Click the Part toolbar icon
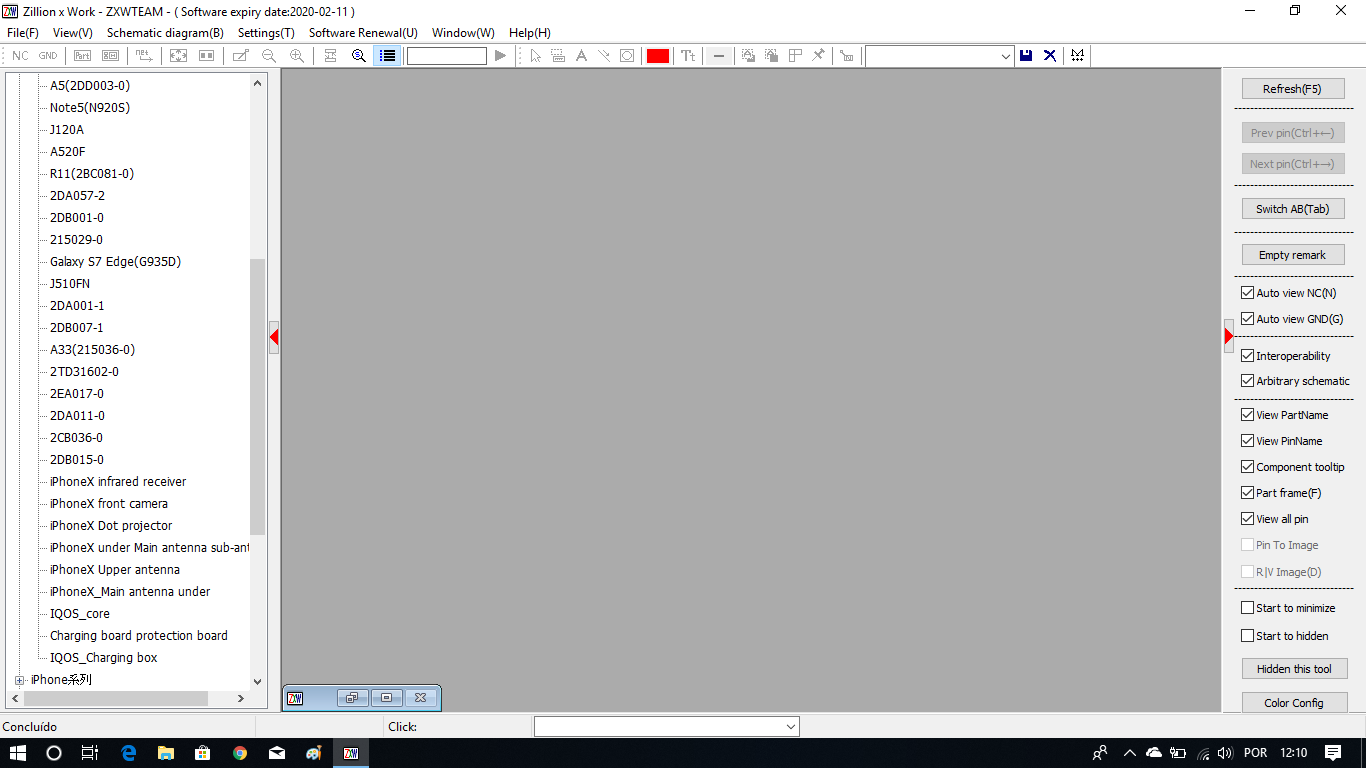The image size is (1366, 768). [x=83, y=56]
